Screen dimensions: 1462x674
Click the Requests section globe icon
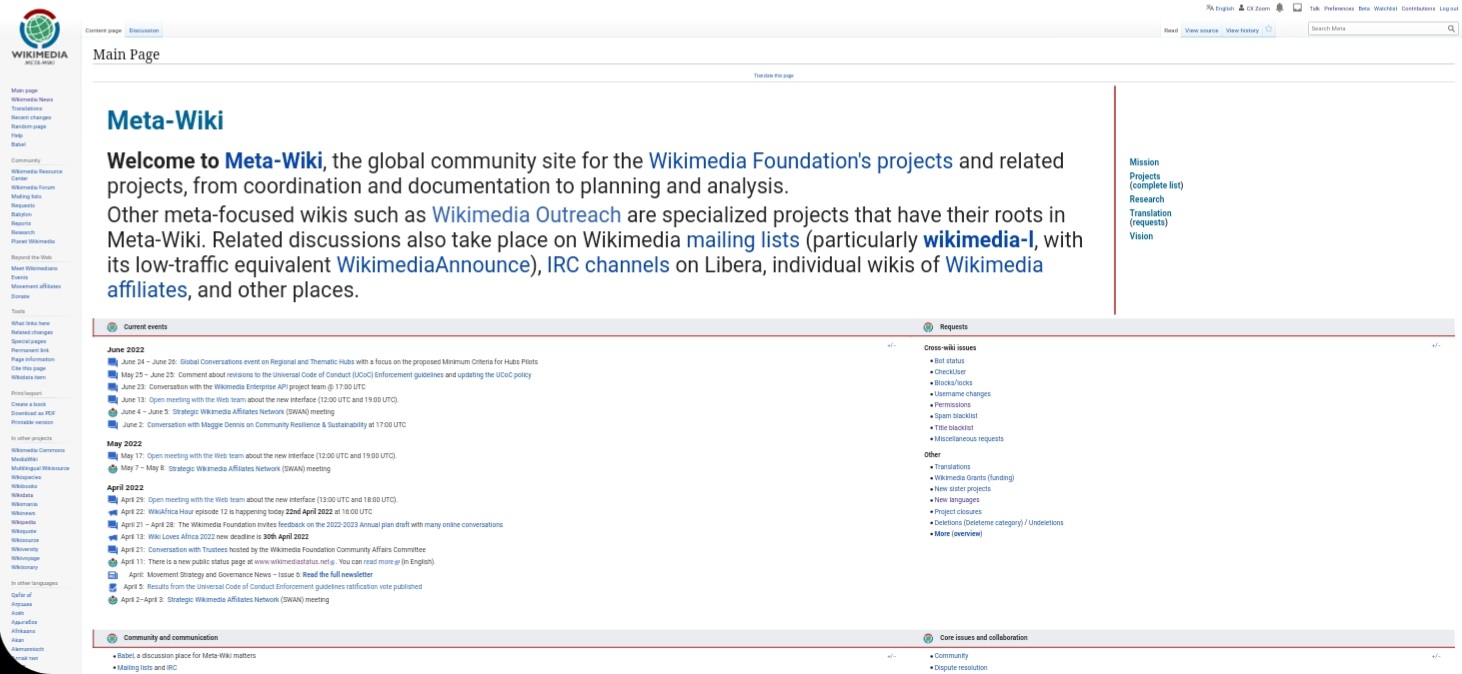pos(928,327)
